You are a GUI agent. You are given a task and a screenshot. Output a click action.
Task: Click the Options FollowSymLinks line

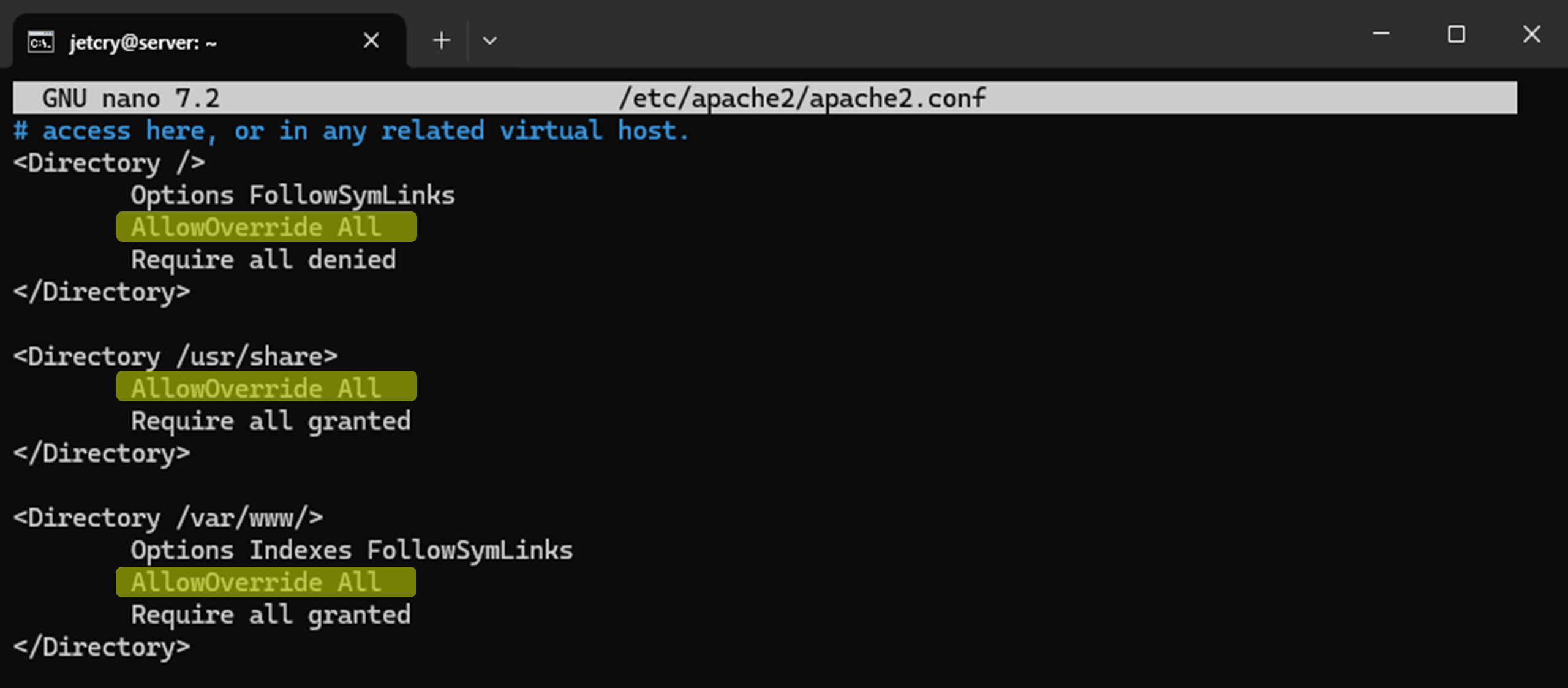click(293, 195)
